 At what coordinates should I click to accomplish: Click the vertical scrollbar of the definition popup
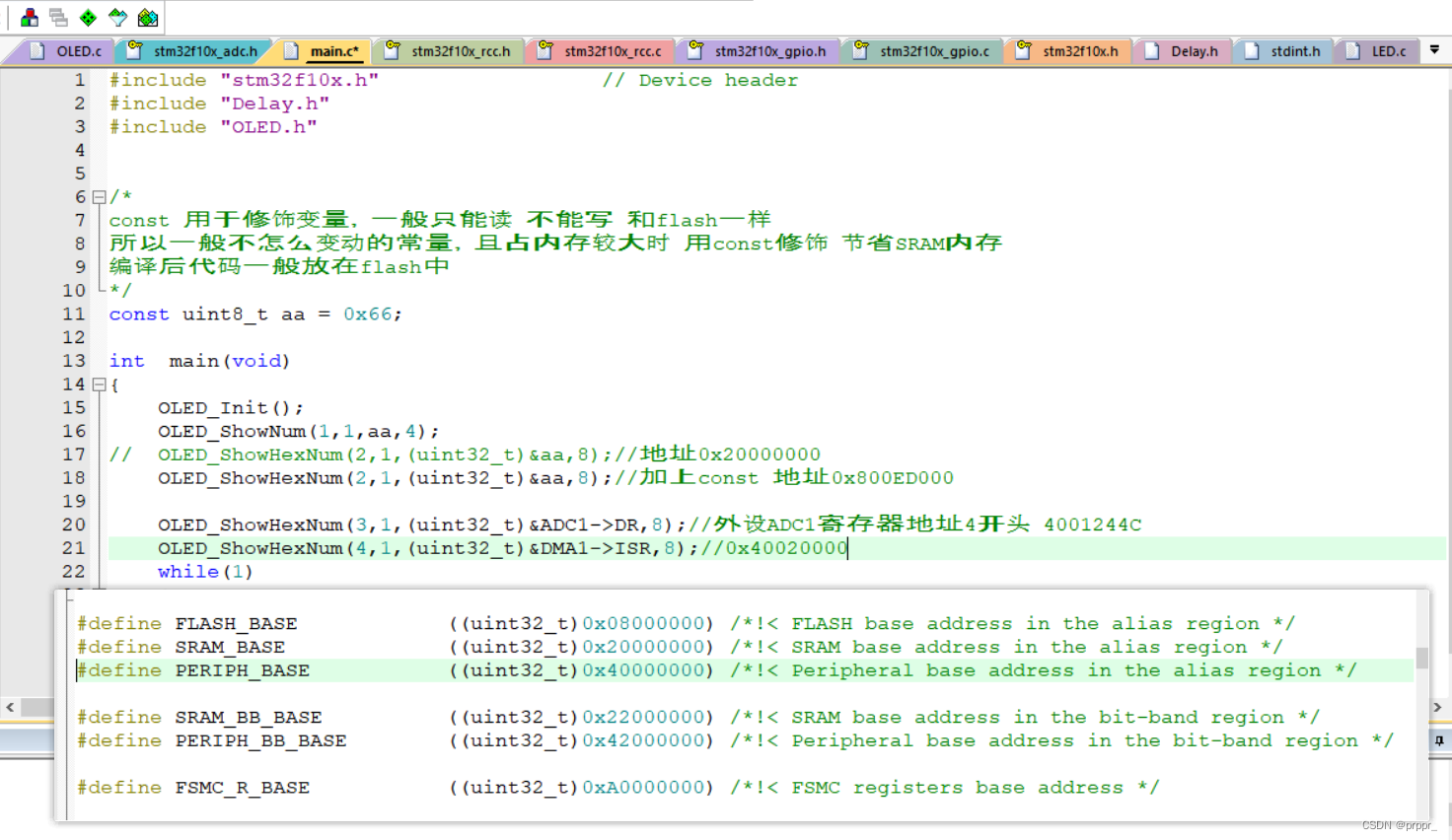point(1421,661)
